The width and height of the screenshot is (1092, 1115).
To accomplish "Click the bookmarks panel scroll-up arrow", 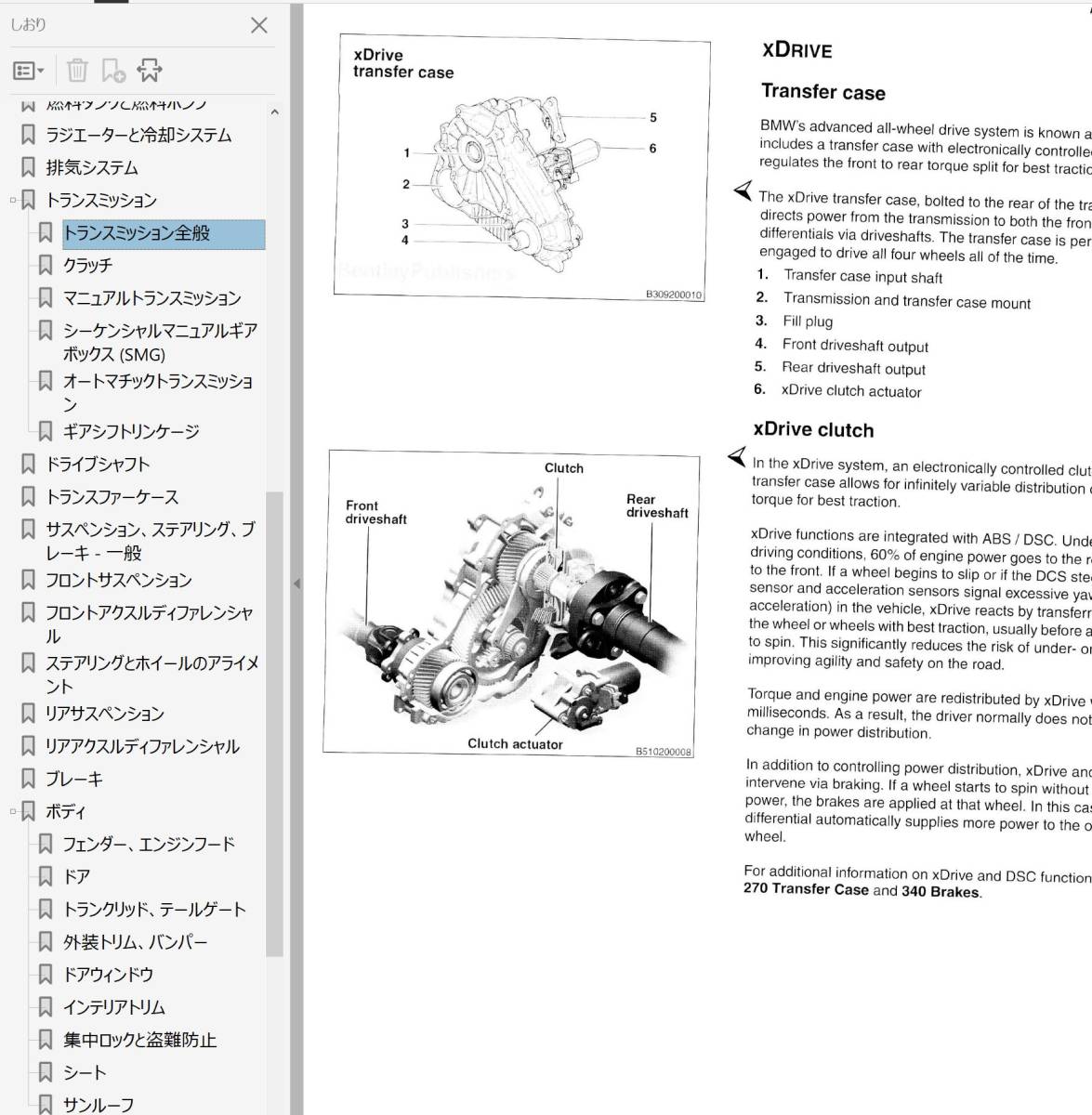I will 274,112.
